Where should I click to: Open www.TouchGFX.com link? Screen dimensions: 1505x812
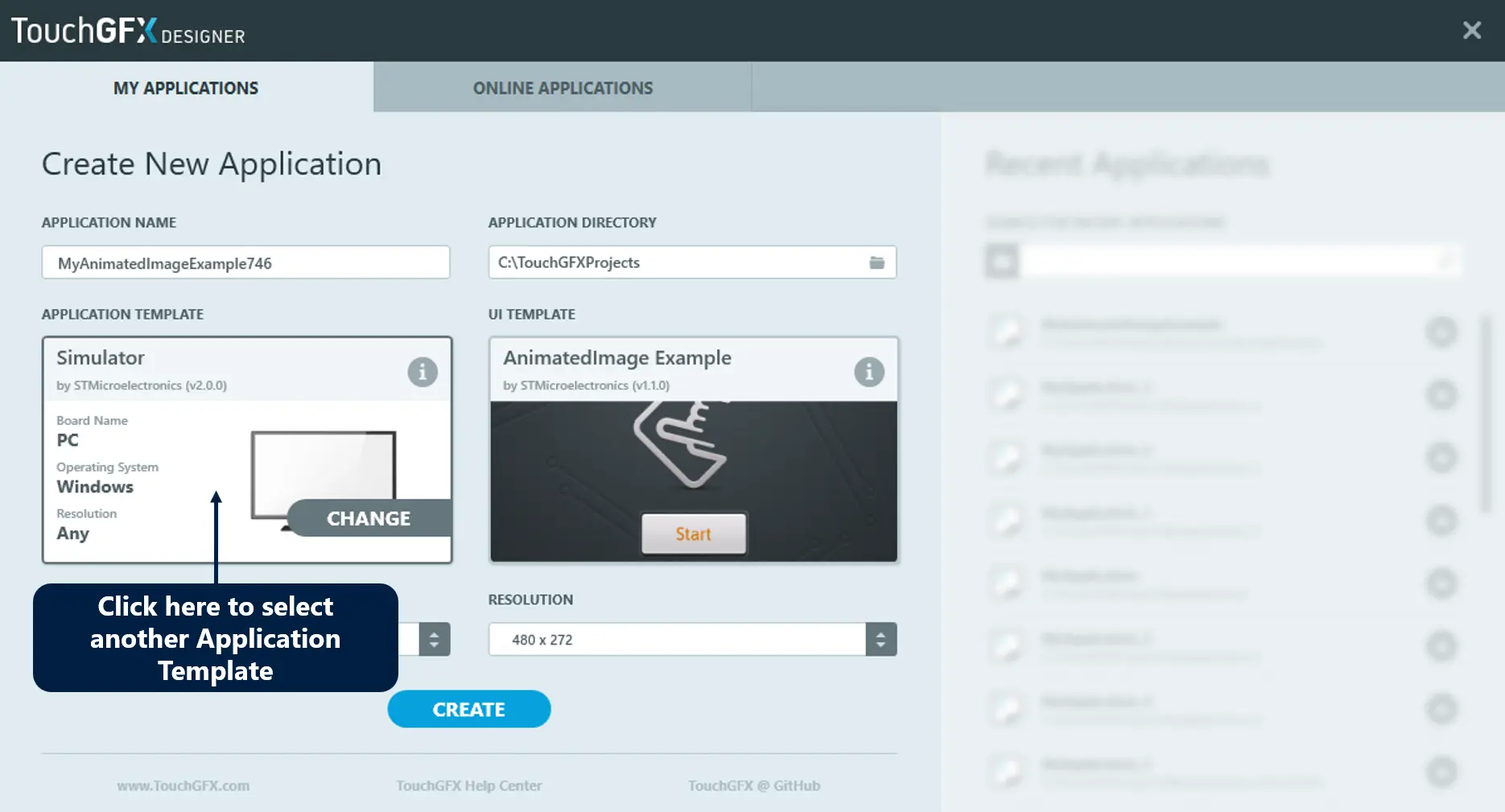pos(183,785)
